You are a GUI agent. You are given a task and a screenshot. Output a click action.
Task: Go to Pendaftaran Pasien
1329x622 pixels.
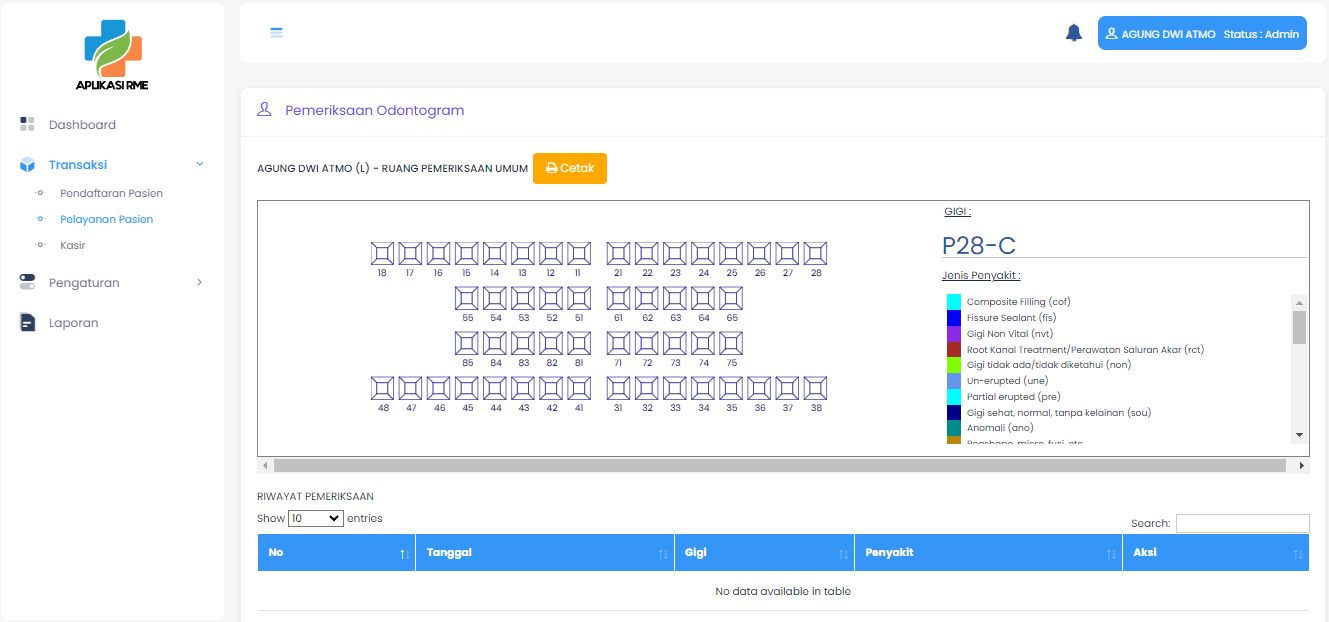point(111,193)
